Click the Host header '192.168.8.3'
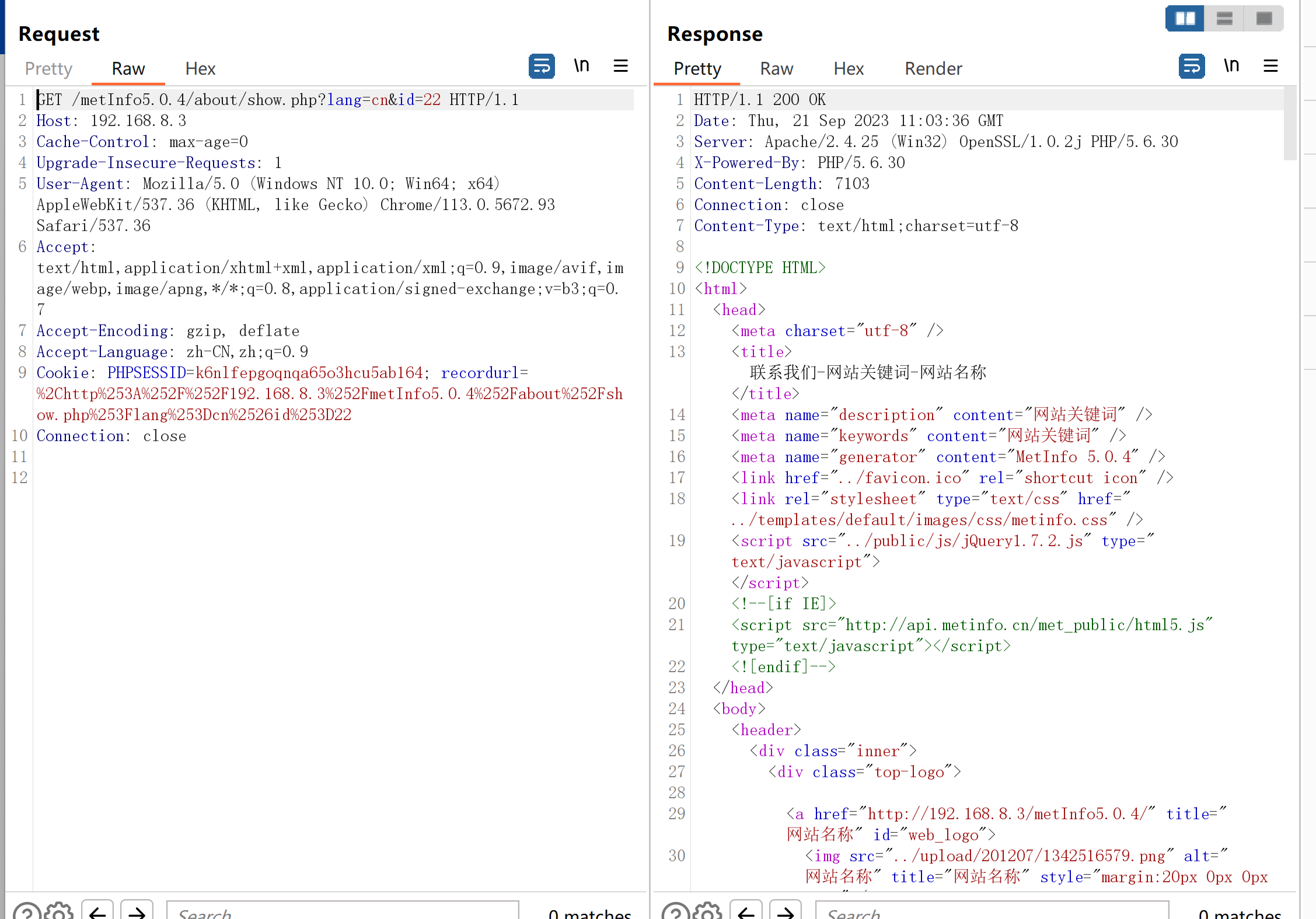 [x=138, y=121]
